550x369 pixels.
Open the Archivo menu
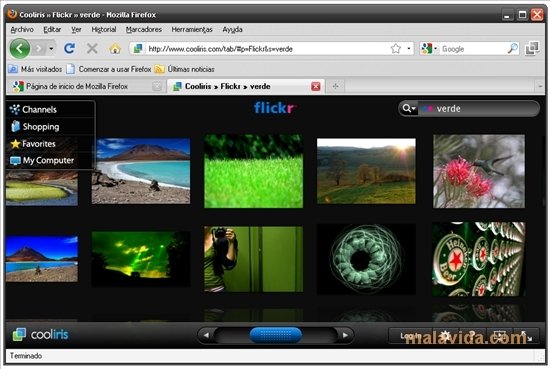point(22,29)
